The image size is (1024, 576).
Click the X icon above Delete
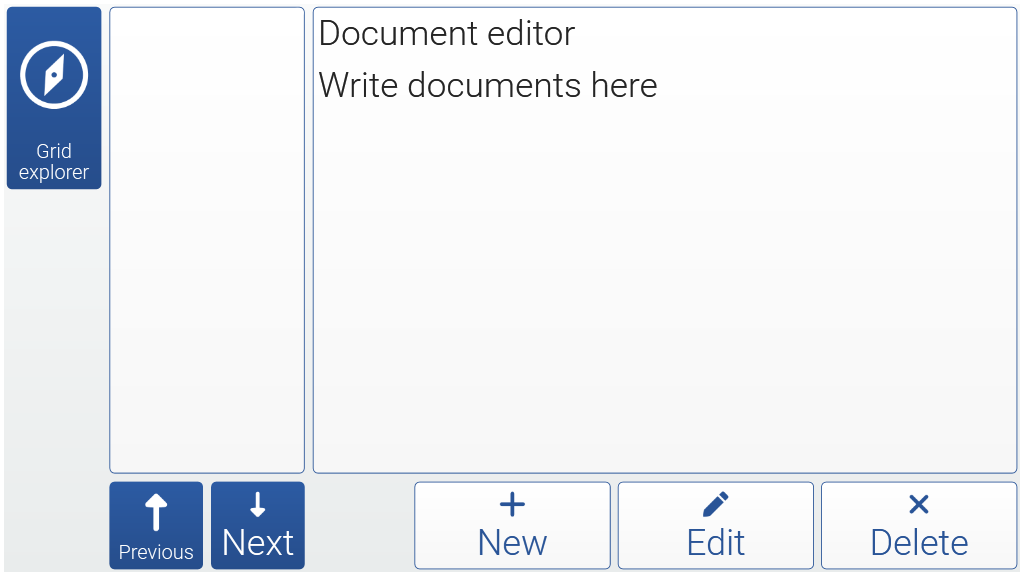pos(919,504)
